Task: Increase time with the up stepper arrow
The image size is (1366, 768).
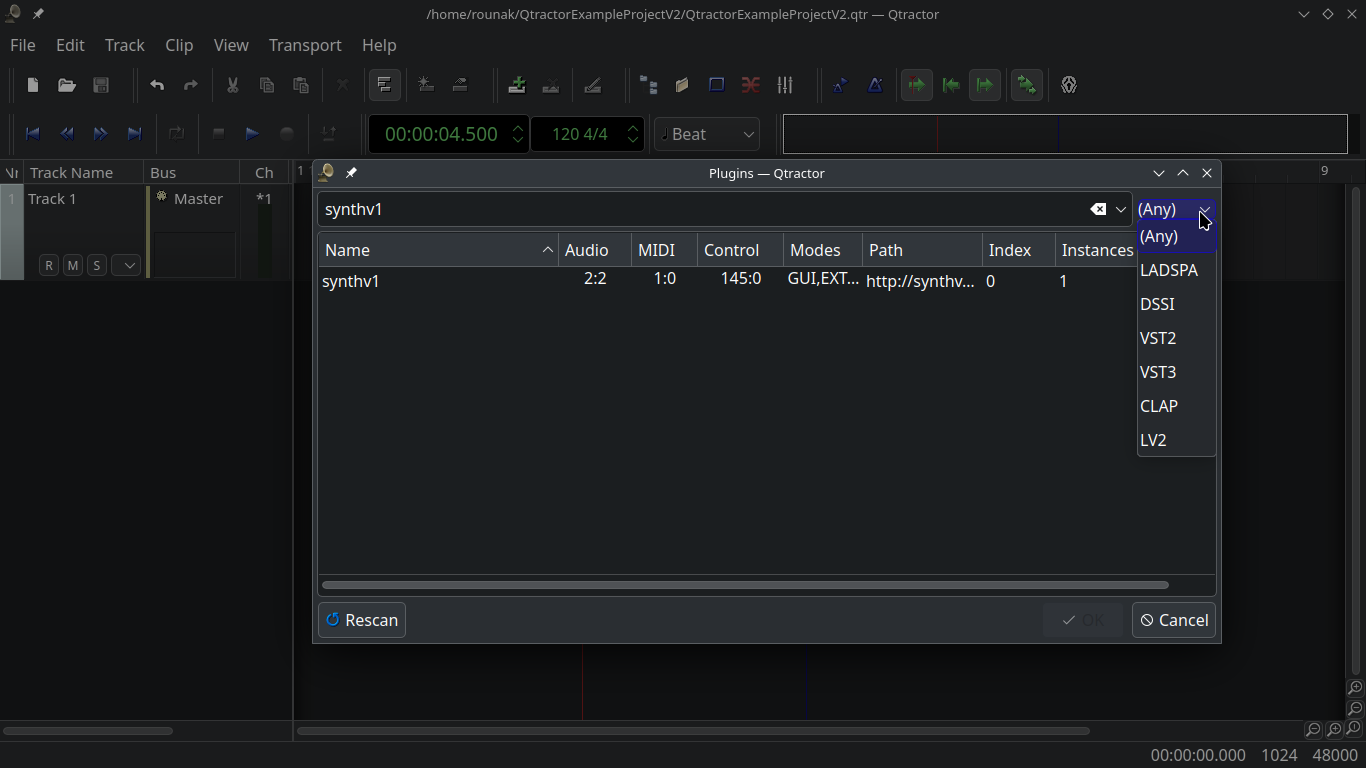Action: [x=518, y=127]
